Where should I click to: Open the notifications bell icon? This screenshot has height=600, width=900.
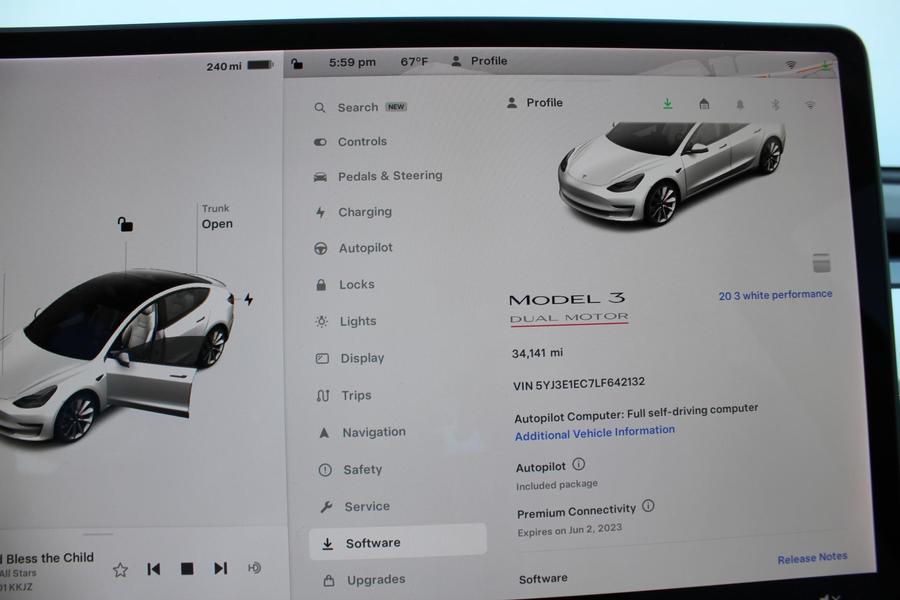click(740, 104)
